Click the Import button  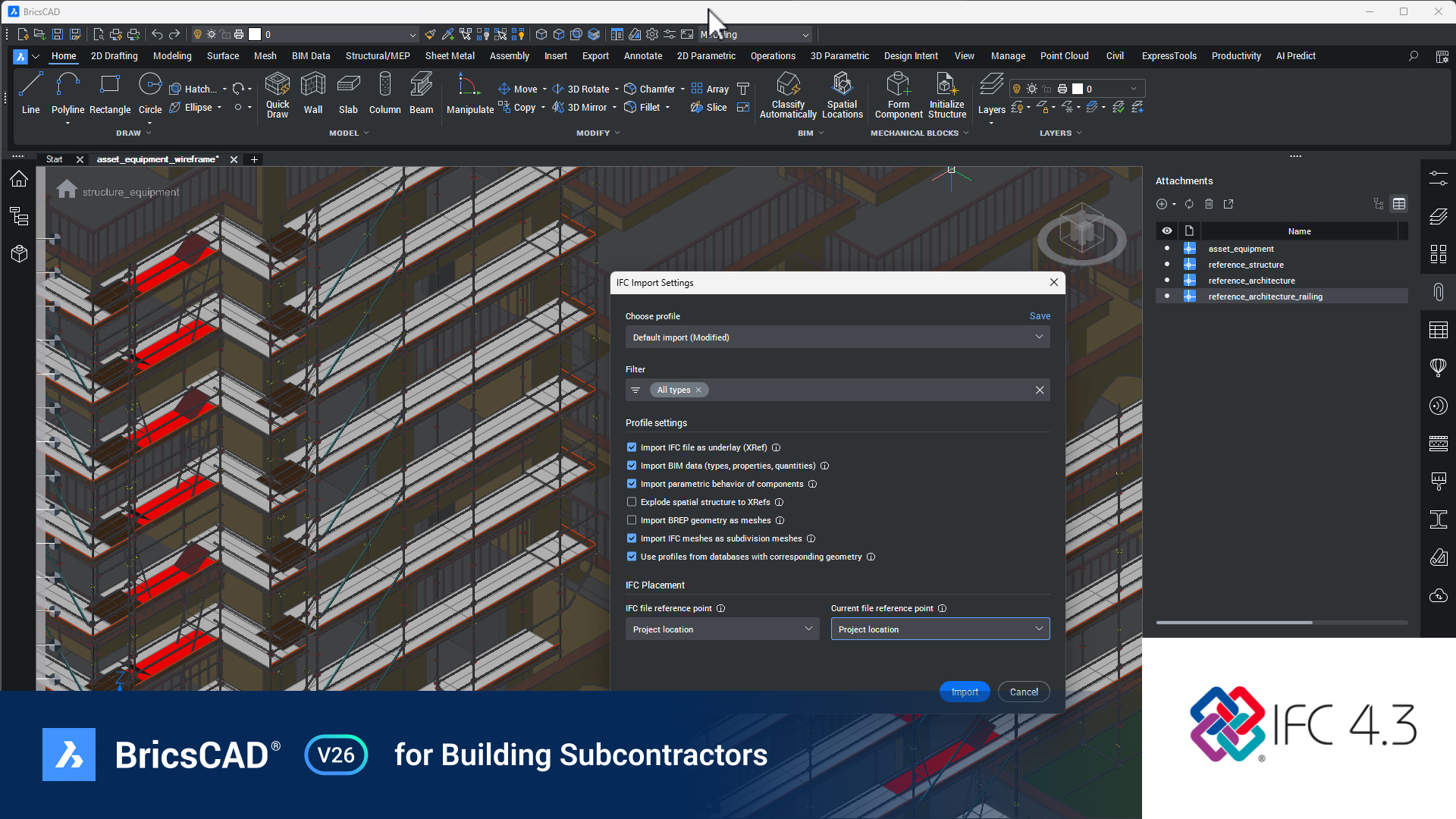pyautogui.click(x=964, y=691)
